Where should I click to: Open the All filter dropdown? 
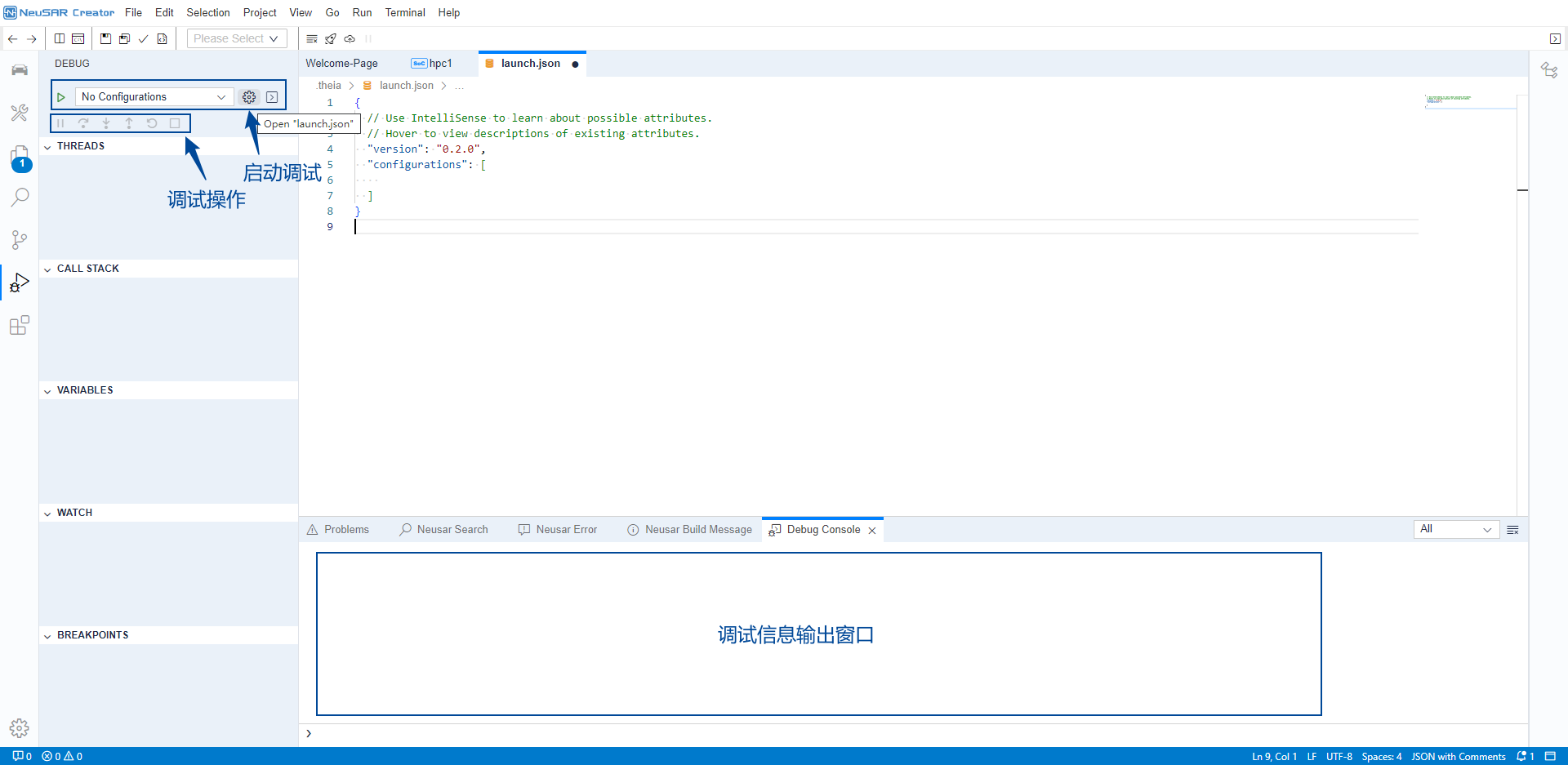coord(1455,529)
